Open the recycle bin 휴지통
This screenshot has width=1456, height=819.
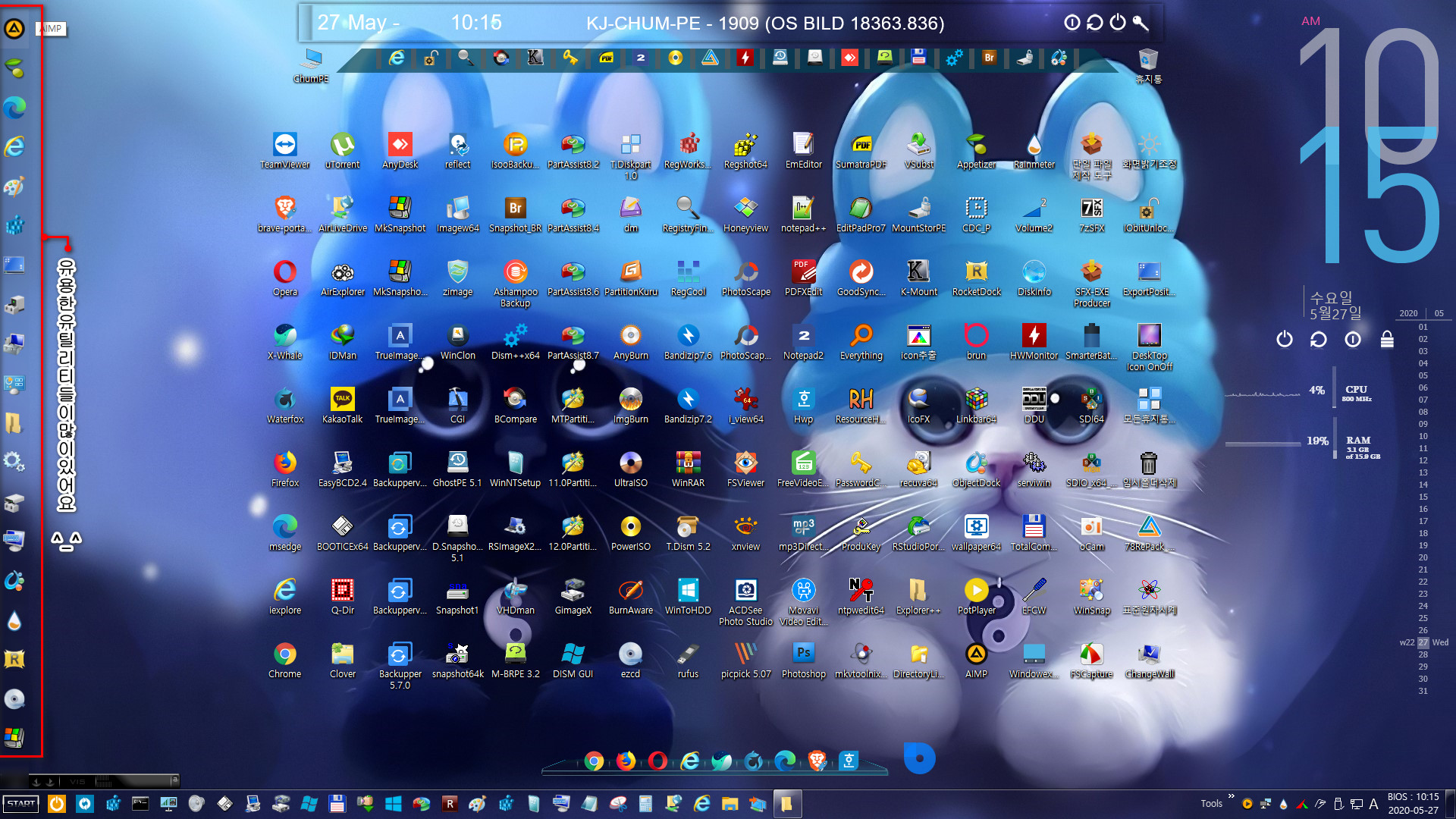click(1148, 65)
